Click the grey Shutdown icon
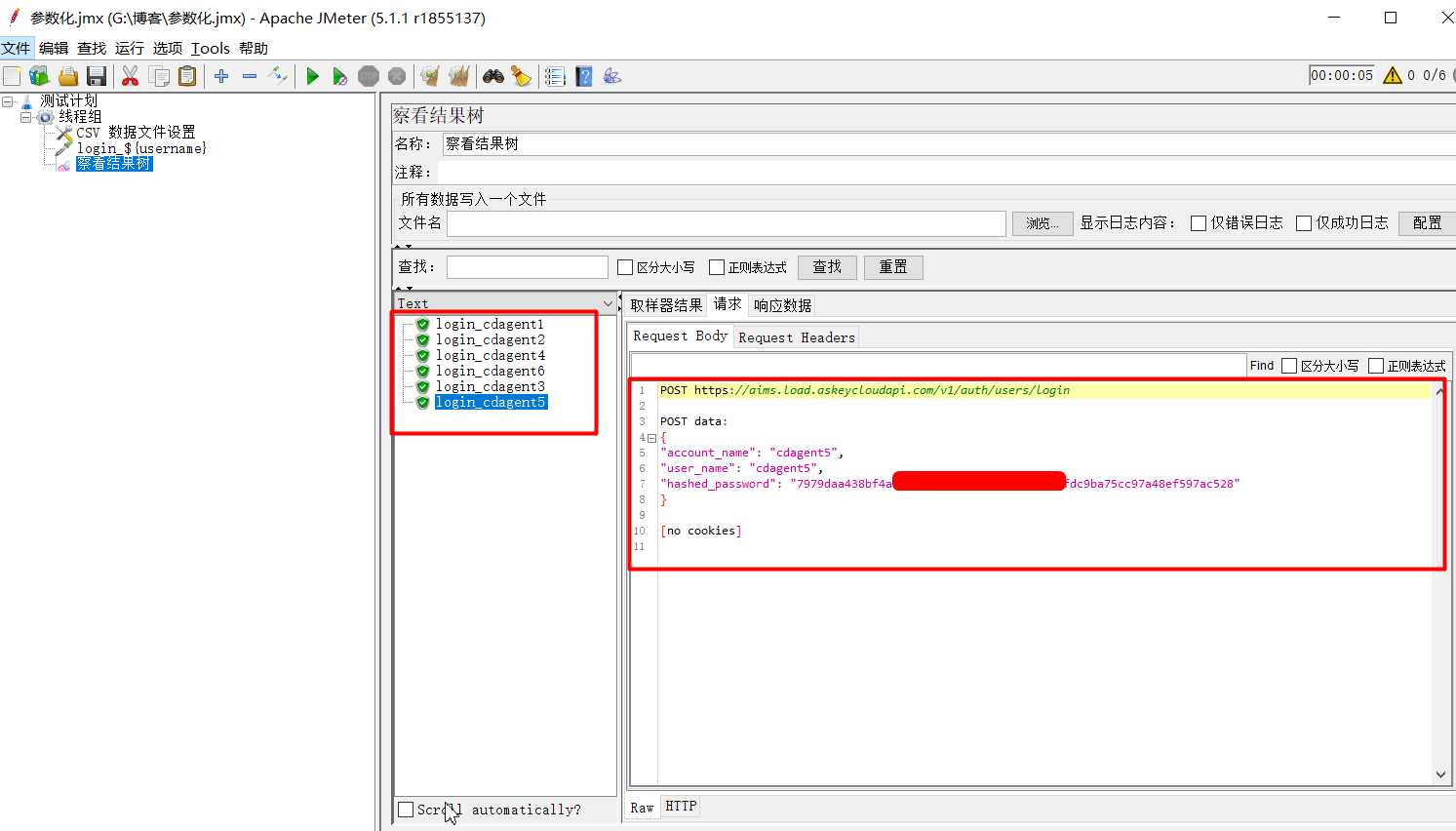This screenshot has width=1456, height=831. [397, 76]
